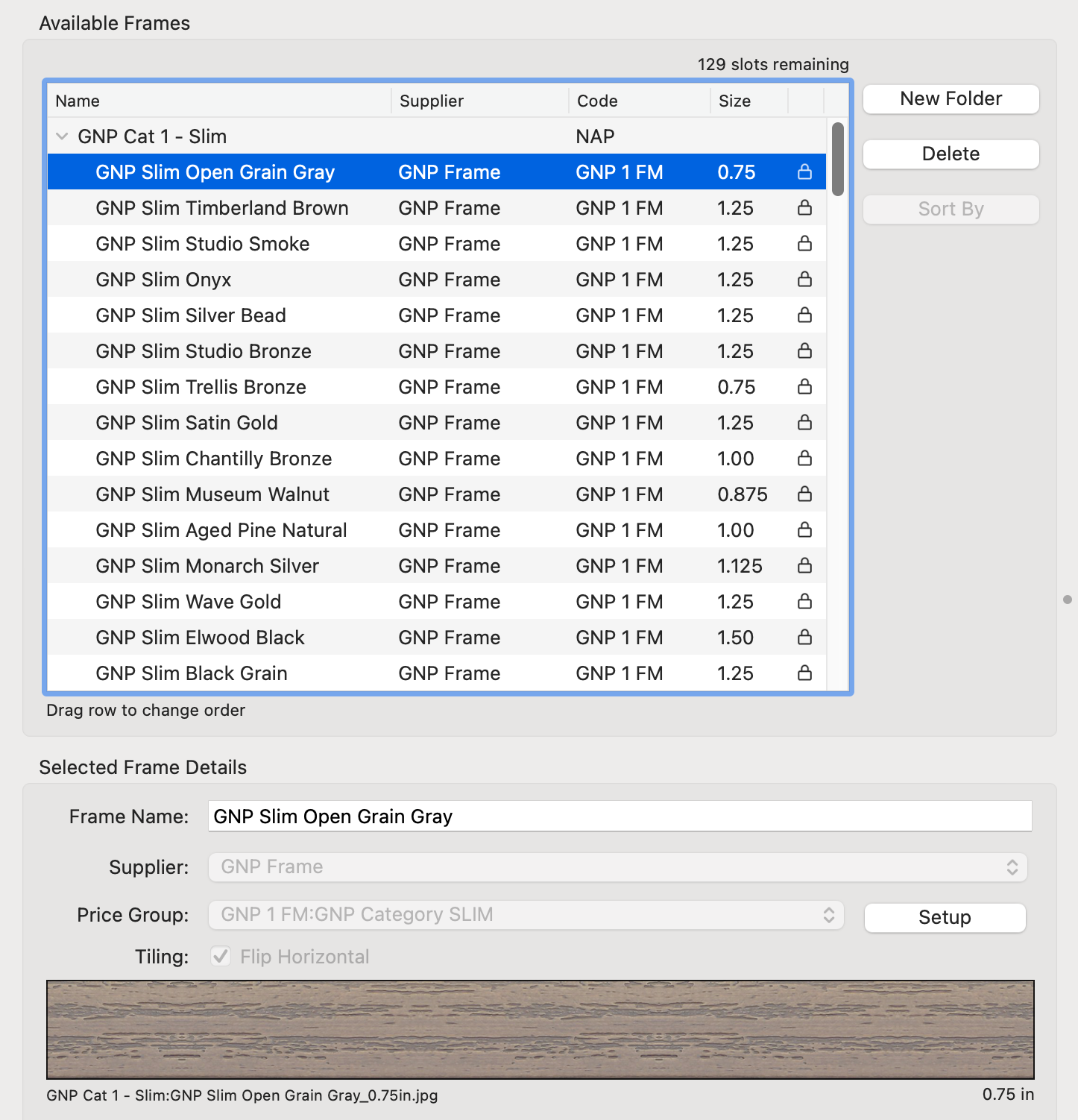1078x1120 pixels.
Task: Collapse the GNP Cat 1 - Slim folder
Action: coord(63,136)
